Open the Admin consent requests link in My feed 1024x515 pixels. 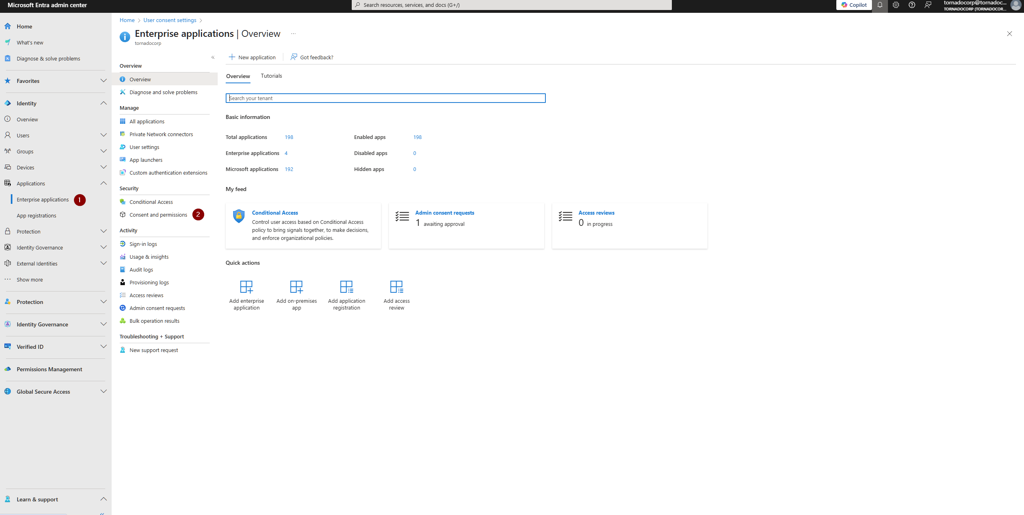(x=444, y=213)
